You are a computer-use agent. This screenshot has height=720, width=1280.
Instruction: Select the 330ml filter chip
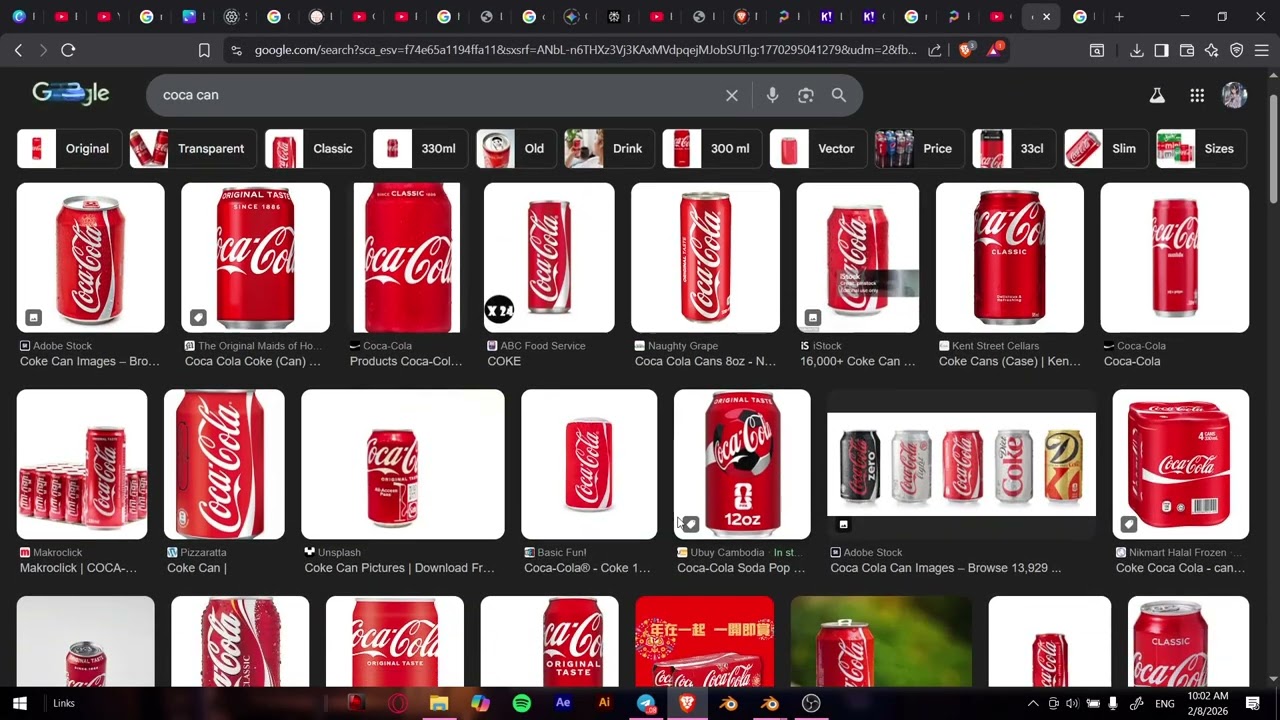(x=419, y=149)
